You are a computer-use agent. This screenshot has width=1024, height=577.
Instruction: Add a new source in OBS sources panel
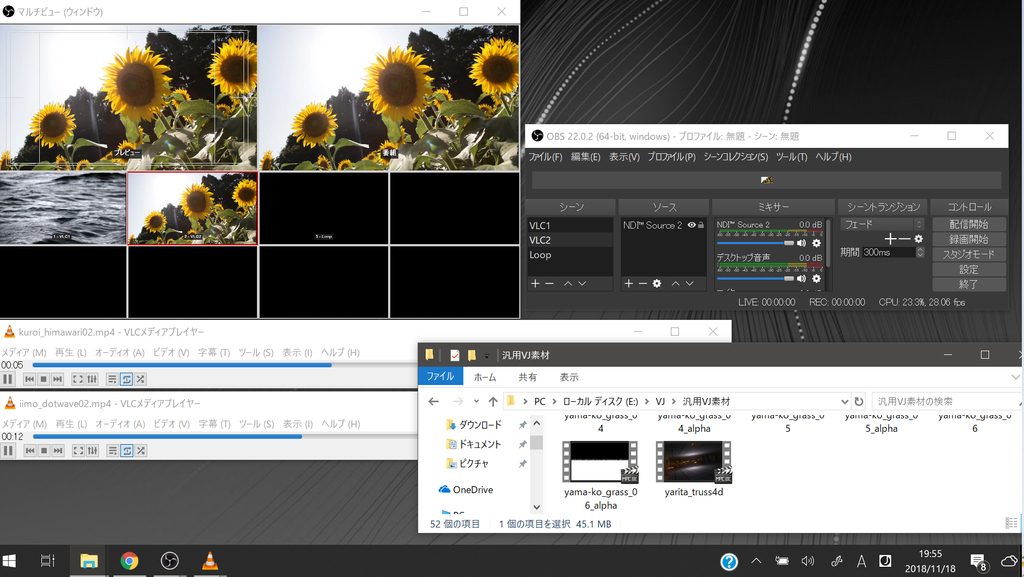click(629, 283)
